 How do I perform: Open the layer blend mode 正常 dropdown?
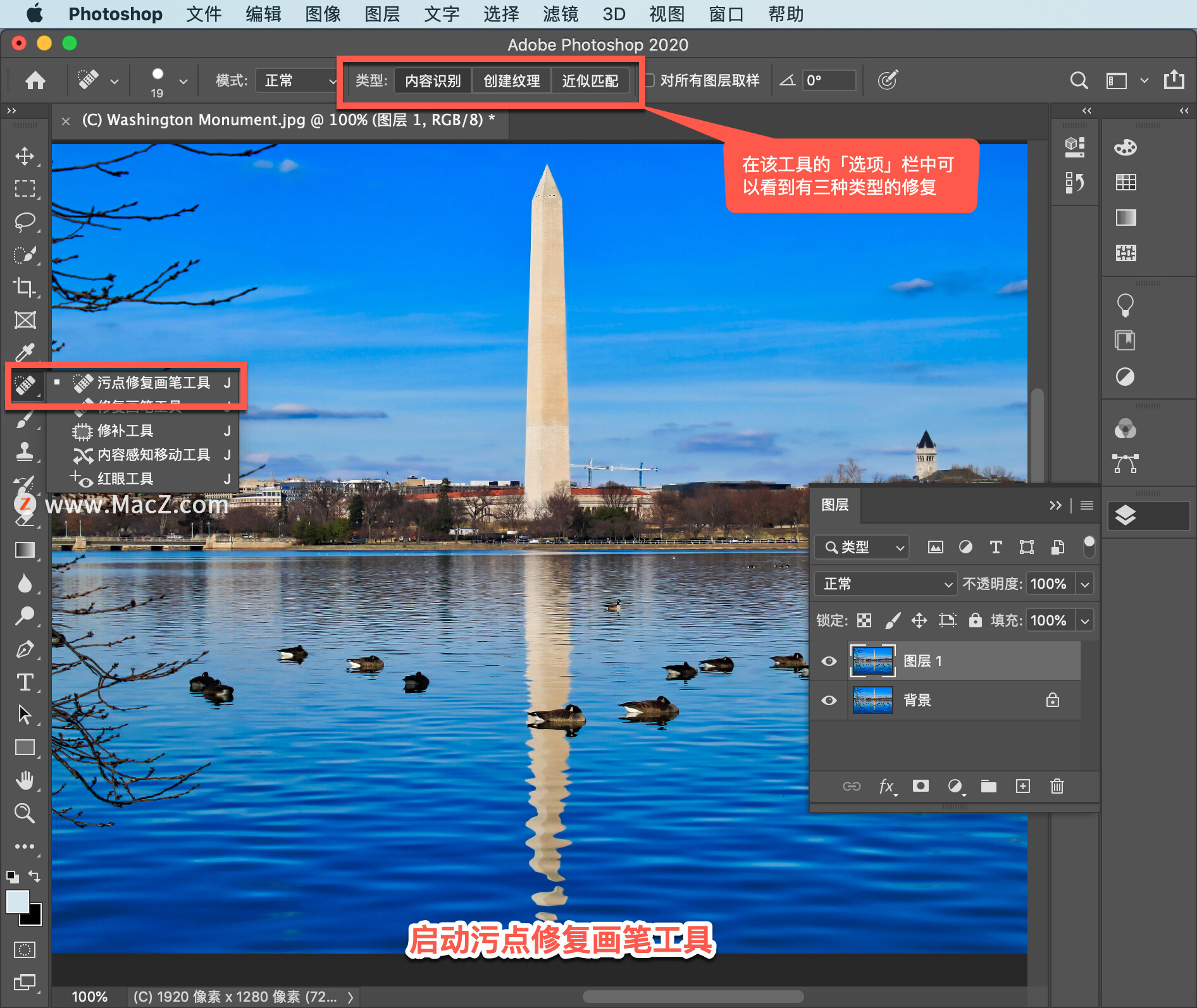[884, 584]
